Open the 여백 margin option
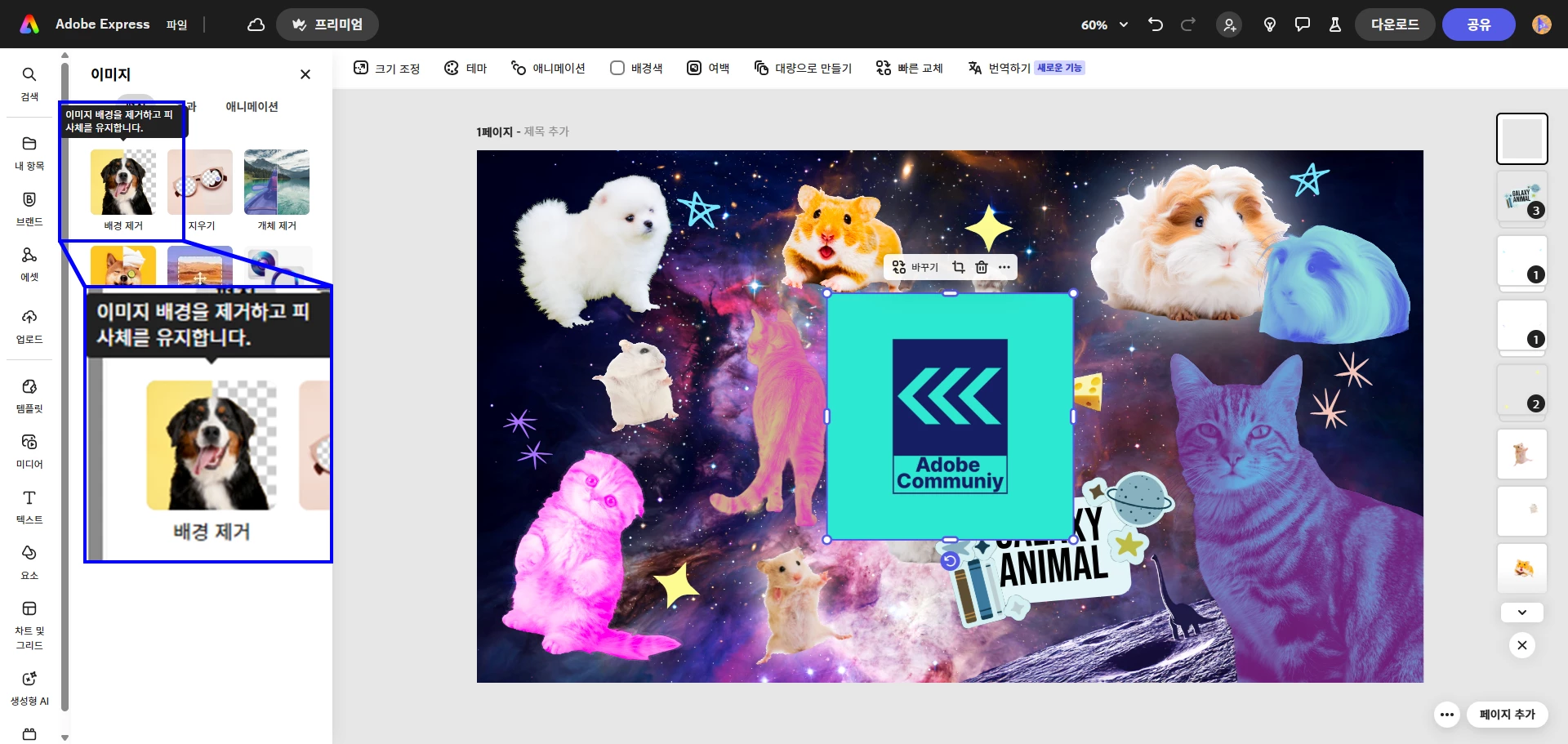 click(x=708, y=68)
